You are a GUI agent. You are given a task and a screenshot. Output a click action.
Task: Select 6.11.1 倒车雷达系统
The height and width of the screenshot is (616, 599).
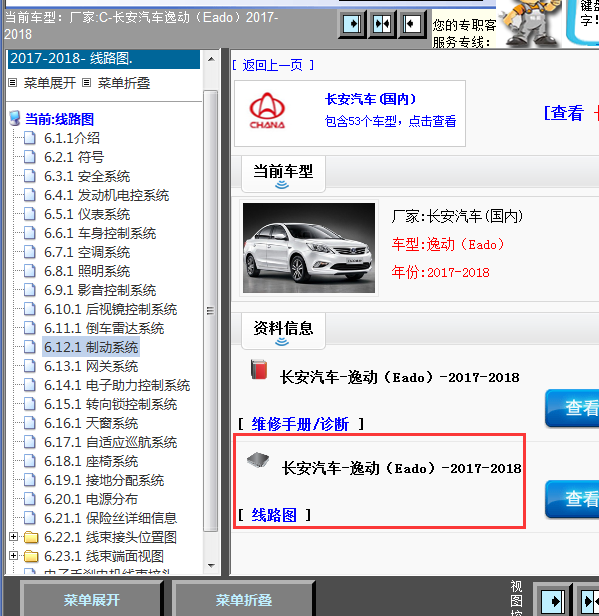104,328
